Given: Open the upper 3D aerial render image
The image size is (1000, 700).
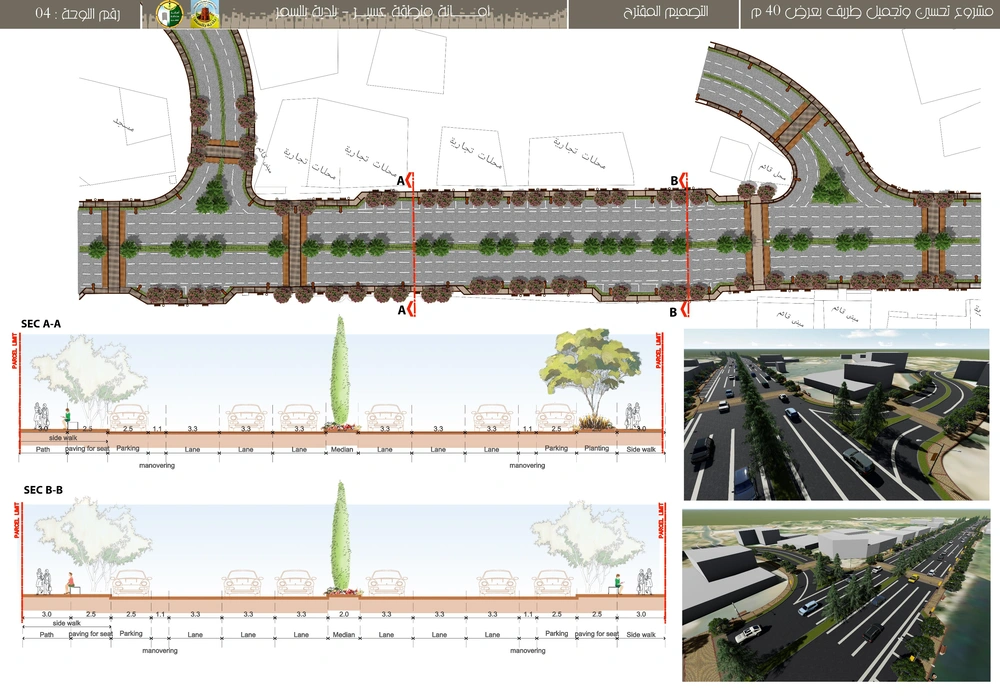Looking at the screenshot, I should tap(835, 414).
